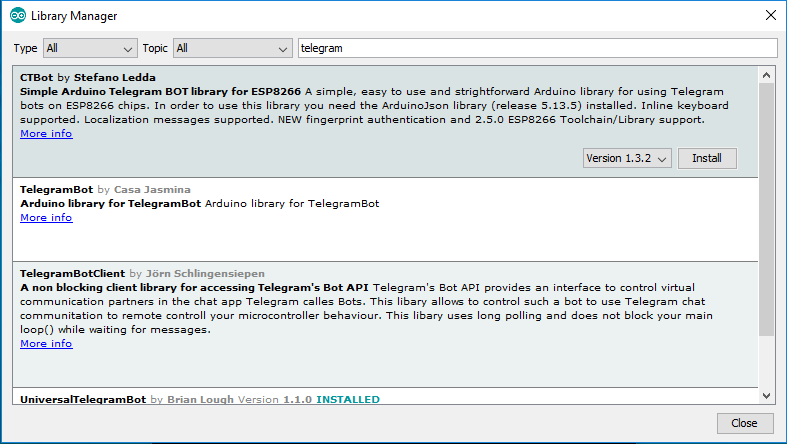Select the TelegramBotClient library entry
The image size is (787, 444).
tap(385, 324)
